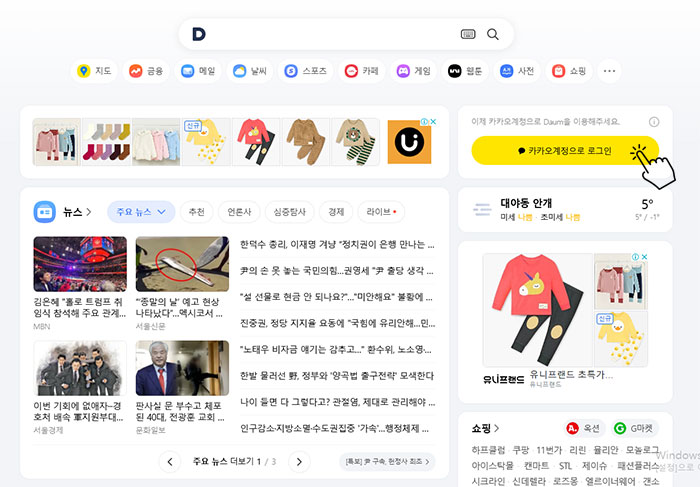
Task: Open headline starting 나이 들면 다 그렇다고
Action: [338, 402]
